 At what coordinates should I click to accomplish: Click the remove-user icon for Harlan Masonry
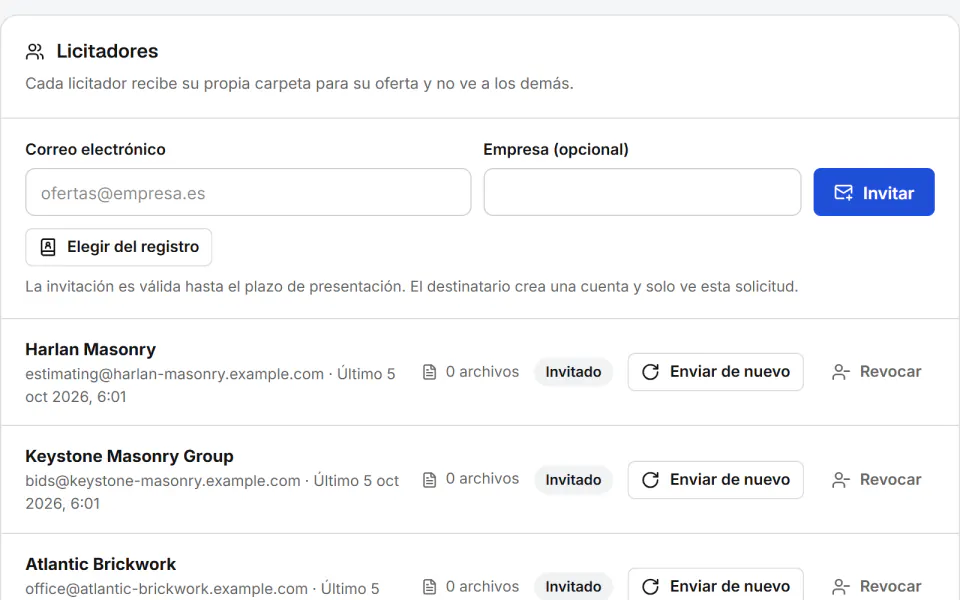[841, 372]
